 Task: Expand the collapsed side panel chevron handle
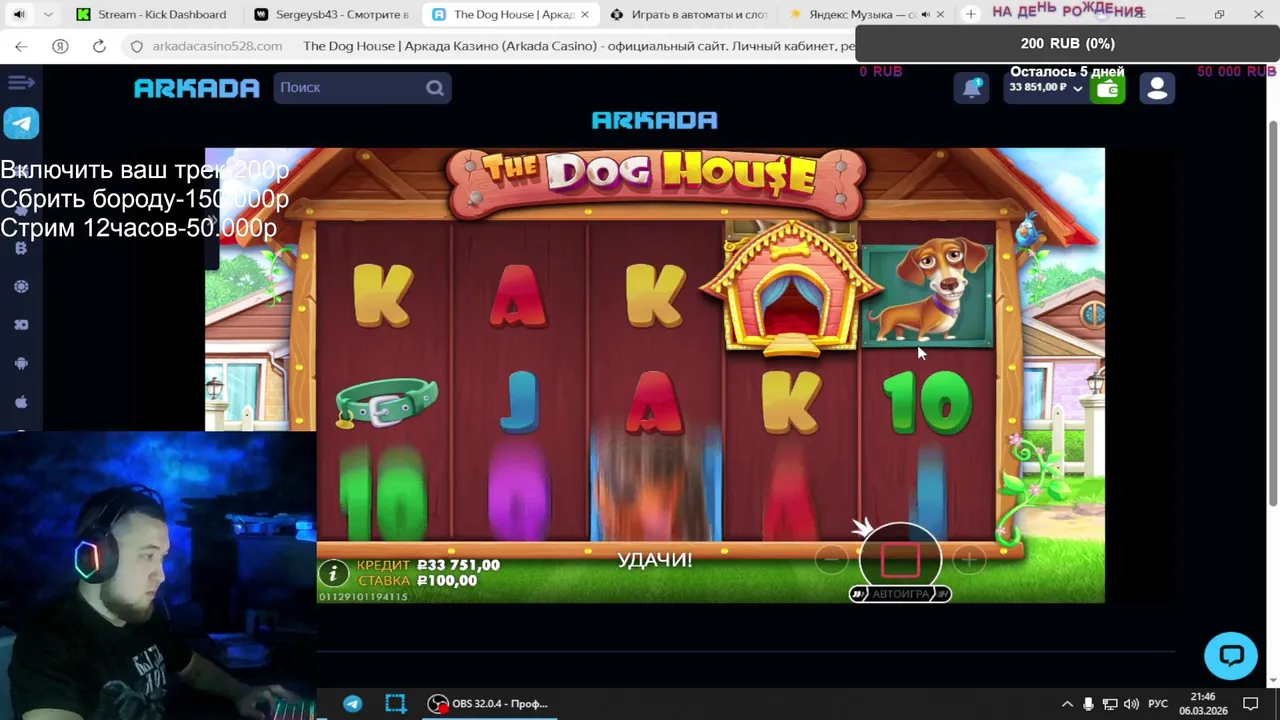(x=211, y=220)
